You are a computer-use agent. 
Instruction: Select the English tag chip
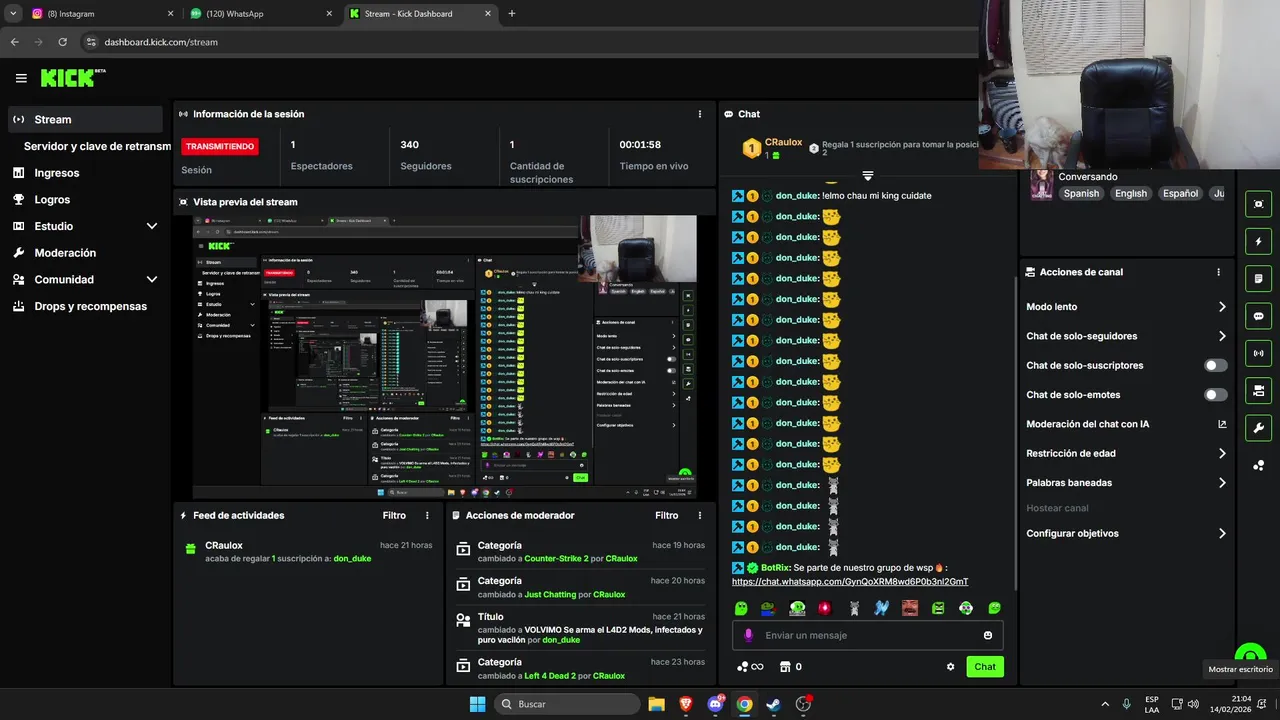1131,194
